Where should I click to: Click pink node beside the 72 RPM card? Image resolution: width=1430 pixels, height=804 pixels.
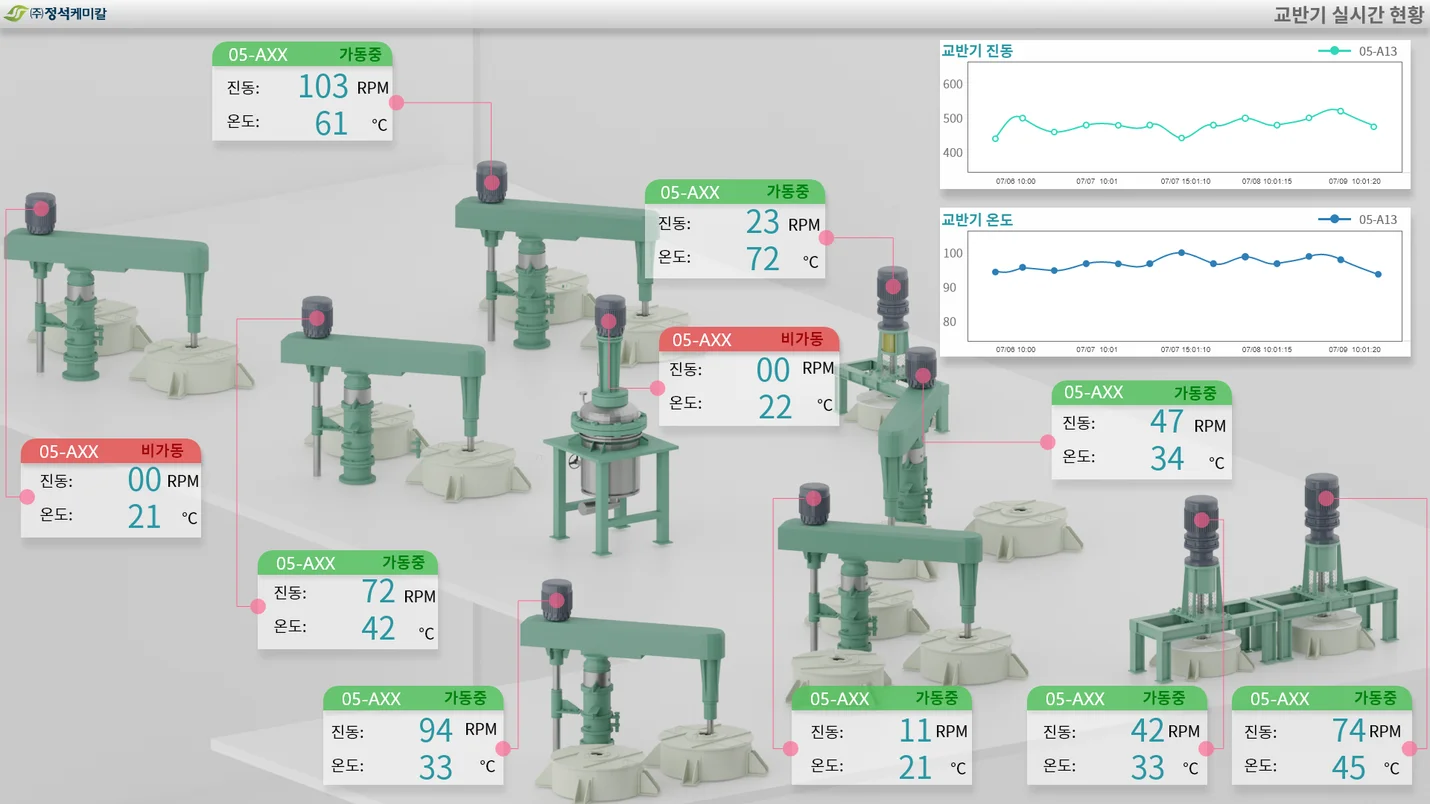click(258, 605)
